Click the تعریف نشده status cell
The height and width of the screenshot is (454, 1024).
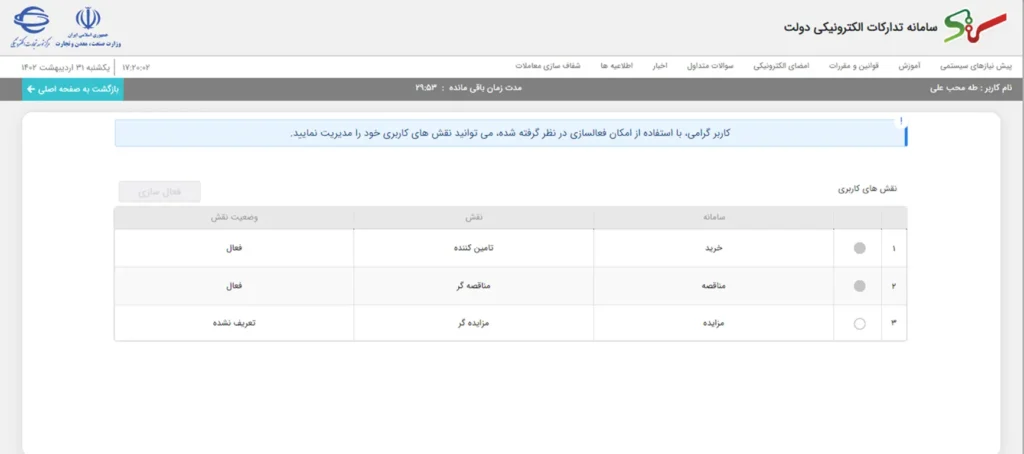click(234, 323)
